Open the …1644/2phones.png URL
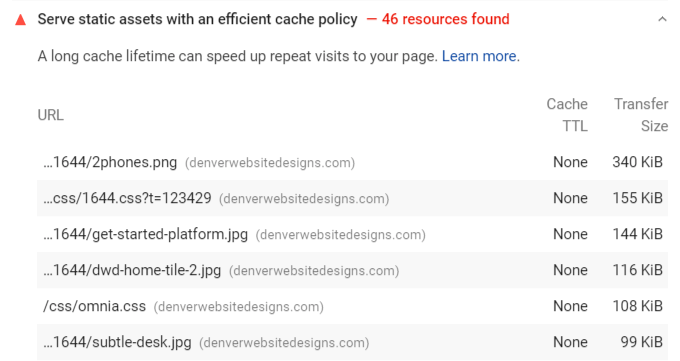This screenshot has width=680, height=361. click(x=110, y=162)
